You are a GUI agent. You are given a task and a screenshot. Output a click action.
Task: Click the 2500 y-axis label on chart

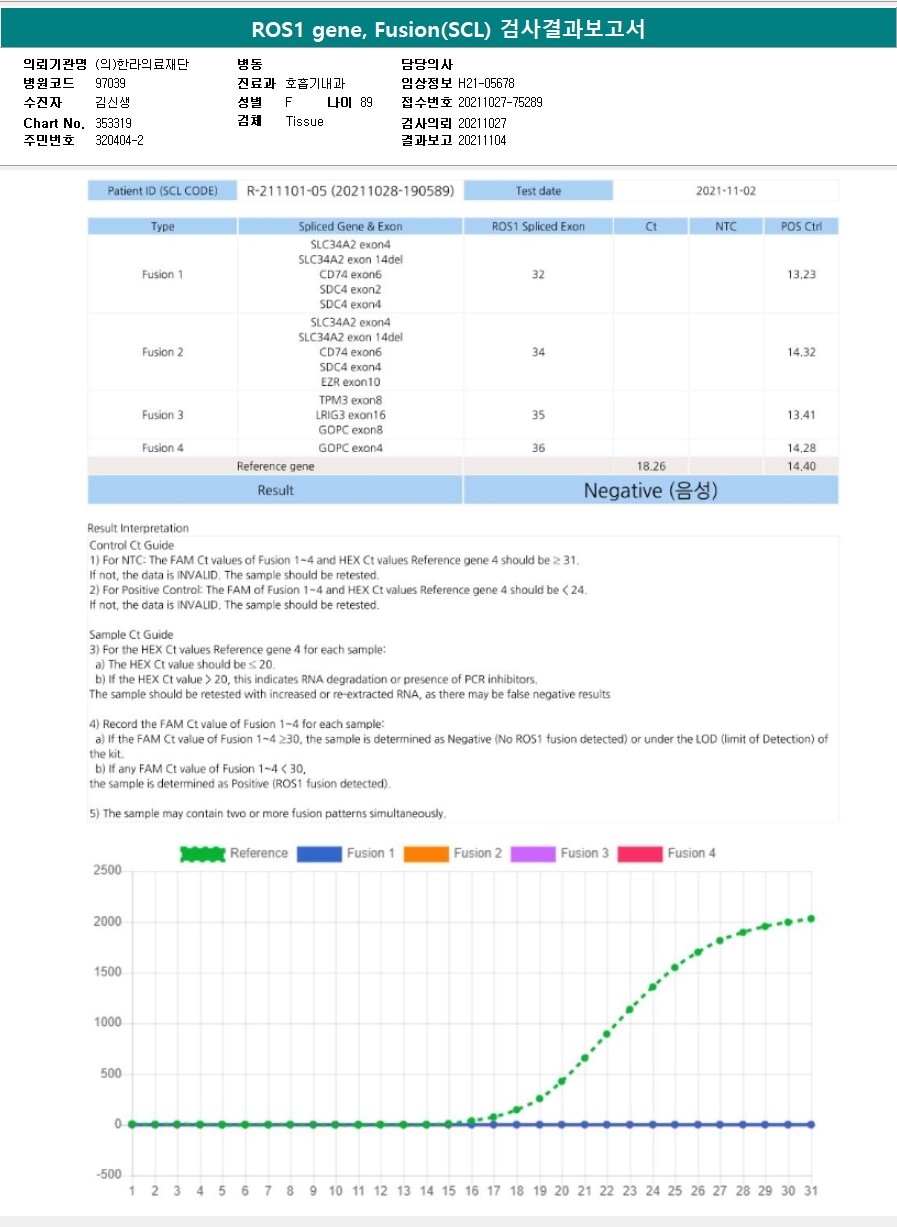click(x=108, y=871)
